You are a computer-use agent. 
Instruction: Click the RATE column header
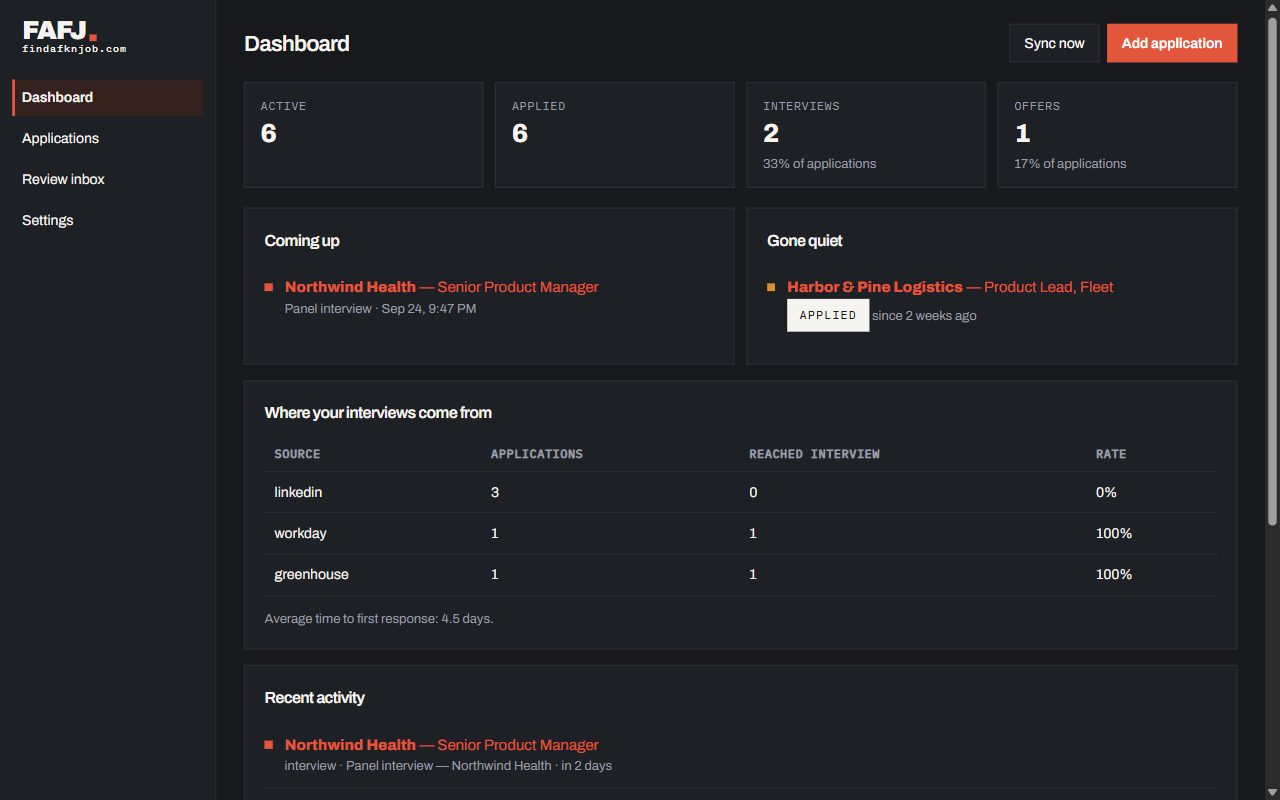tap(1111, 454)
